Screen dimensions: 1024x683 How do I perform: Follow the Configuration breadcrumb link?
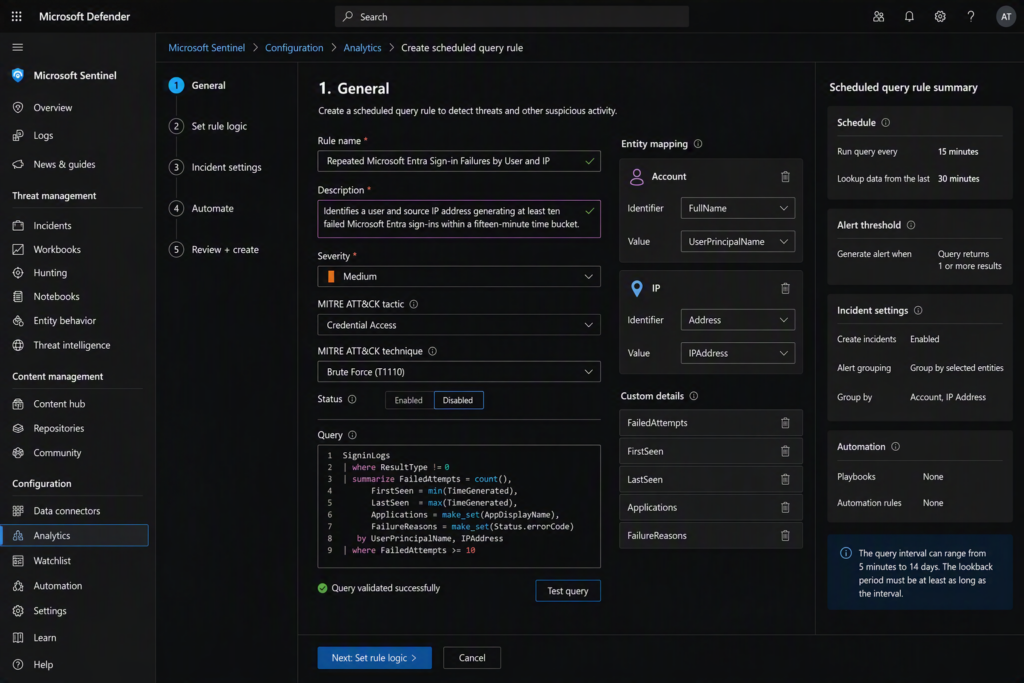point(294,48)
